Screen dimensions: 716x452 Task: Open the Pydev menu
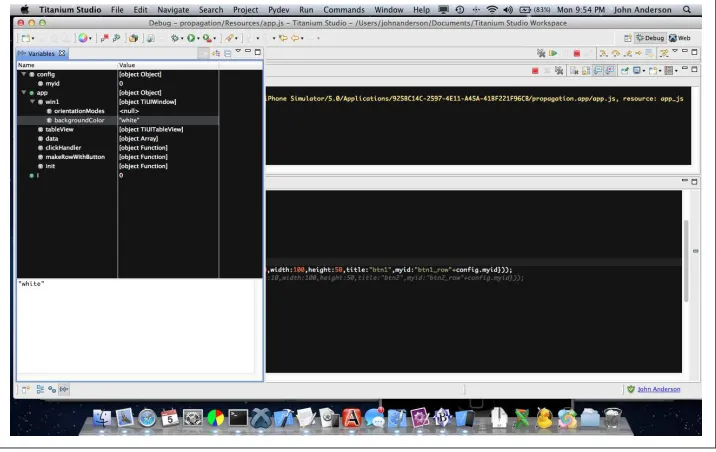tap(279, 10)
